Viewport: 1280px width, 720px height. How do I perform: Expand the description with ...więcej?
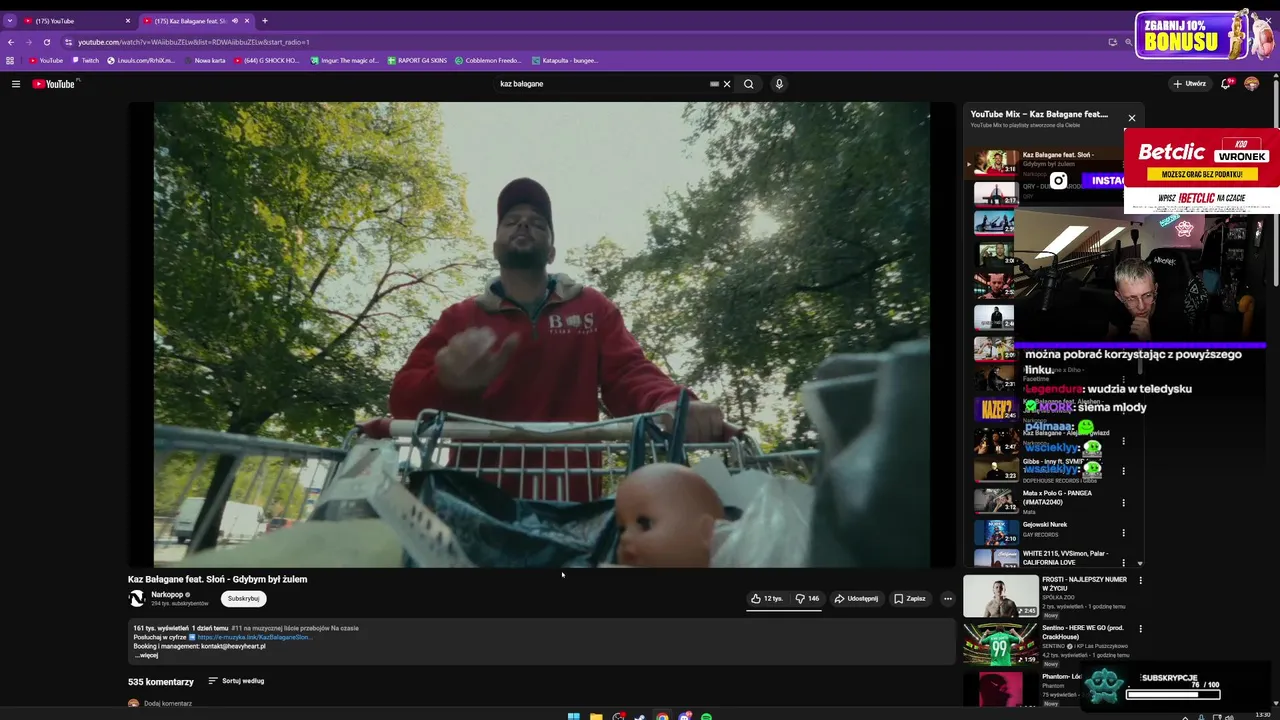pos(146,655)
